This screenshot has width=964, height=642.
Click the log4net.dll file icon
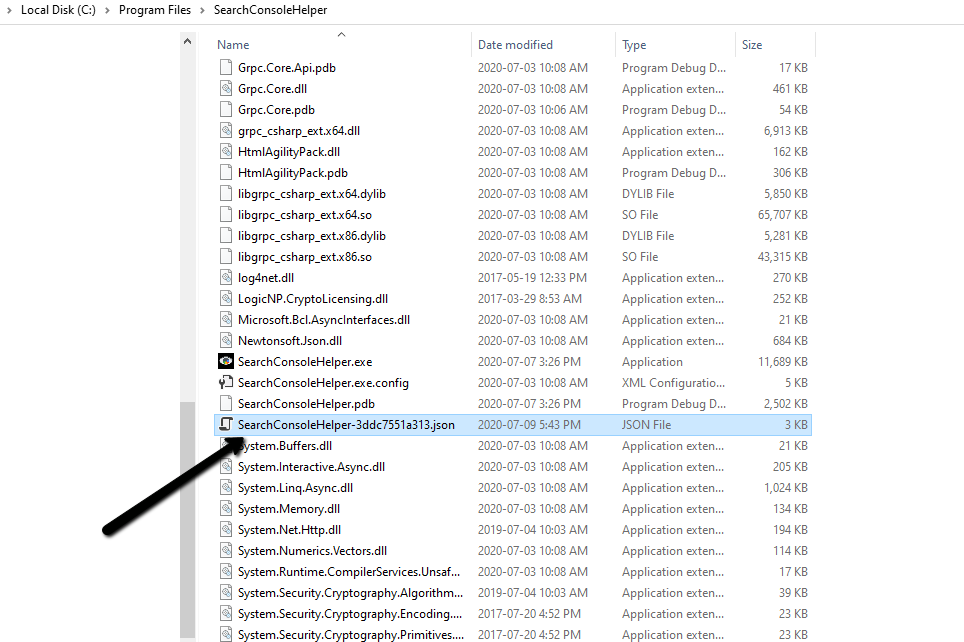click(x=226, y=277)
